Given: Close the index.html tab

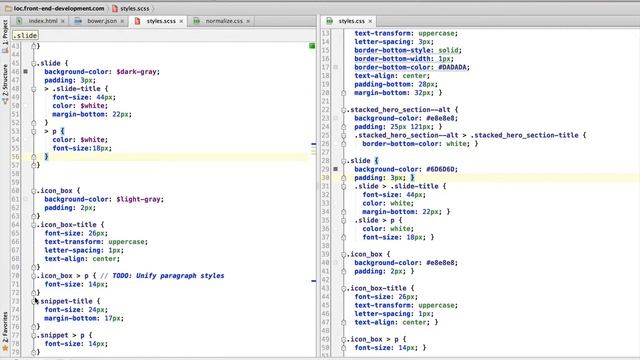Looking at the screenshot, I should click(63, 21).
